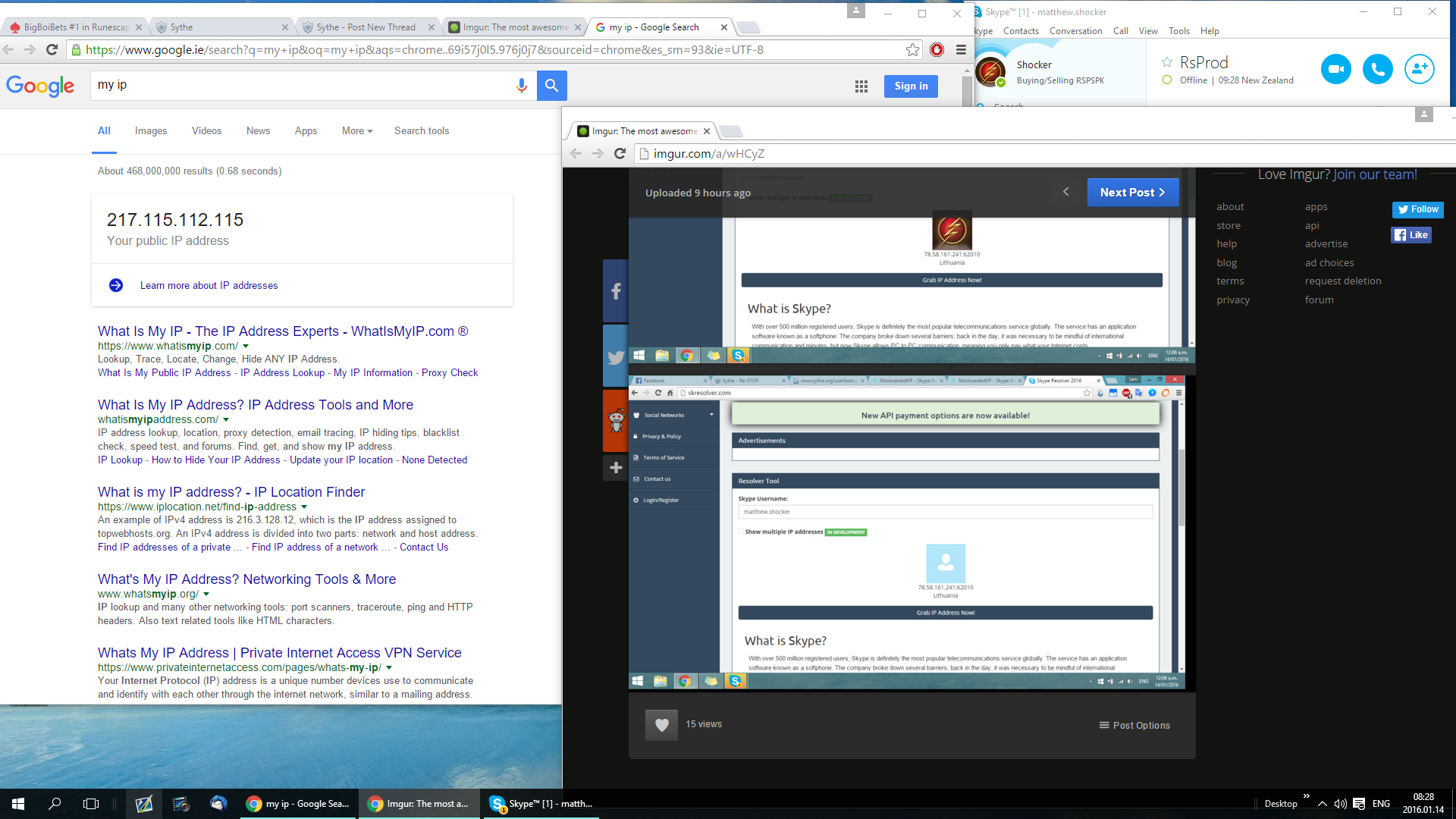Screen dimensions: 1456x819
Task: Share Imgur post on Twitter sidebar
Action: pyautogui.click(x=615, y=356)
